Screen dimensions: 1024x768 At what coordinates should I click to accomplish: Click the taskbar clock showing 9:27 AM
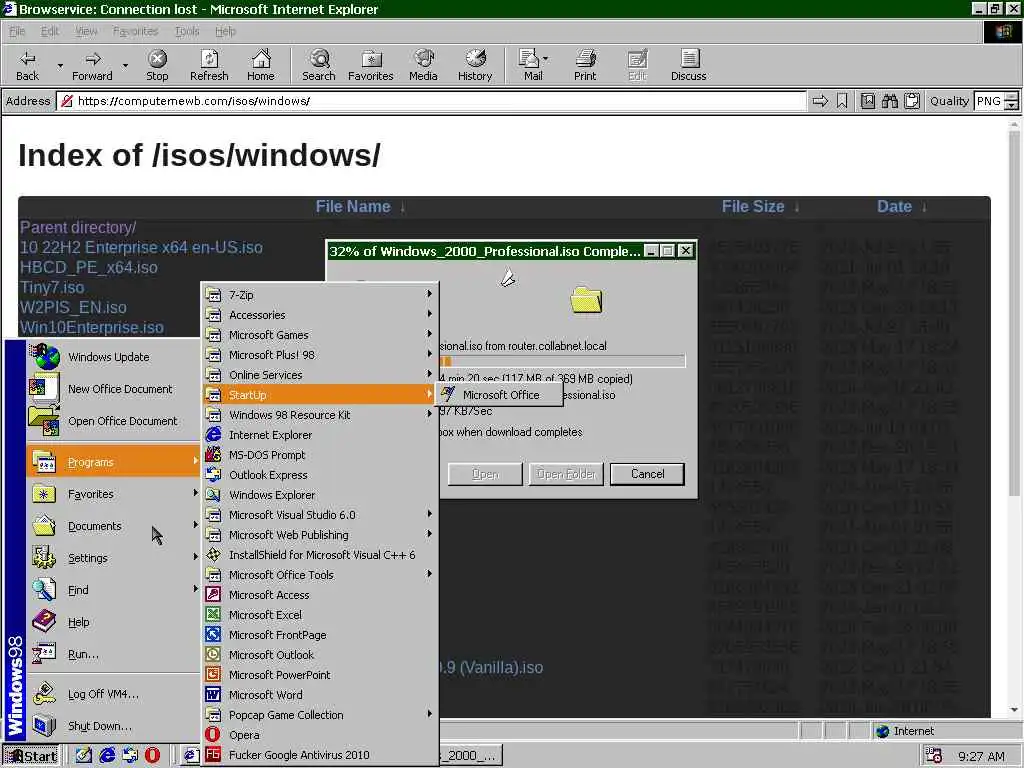pos(981,756)
